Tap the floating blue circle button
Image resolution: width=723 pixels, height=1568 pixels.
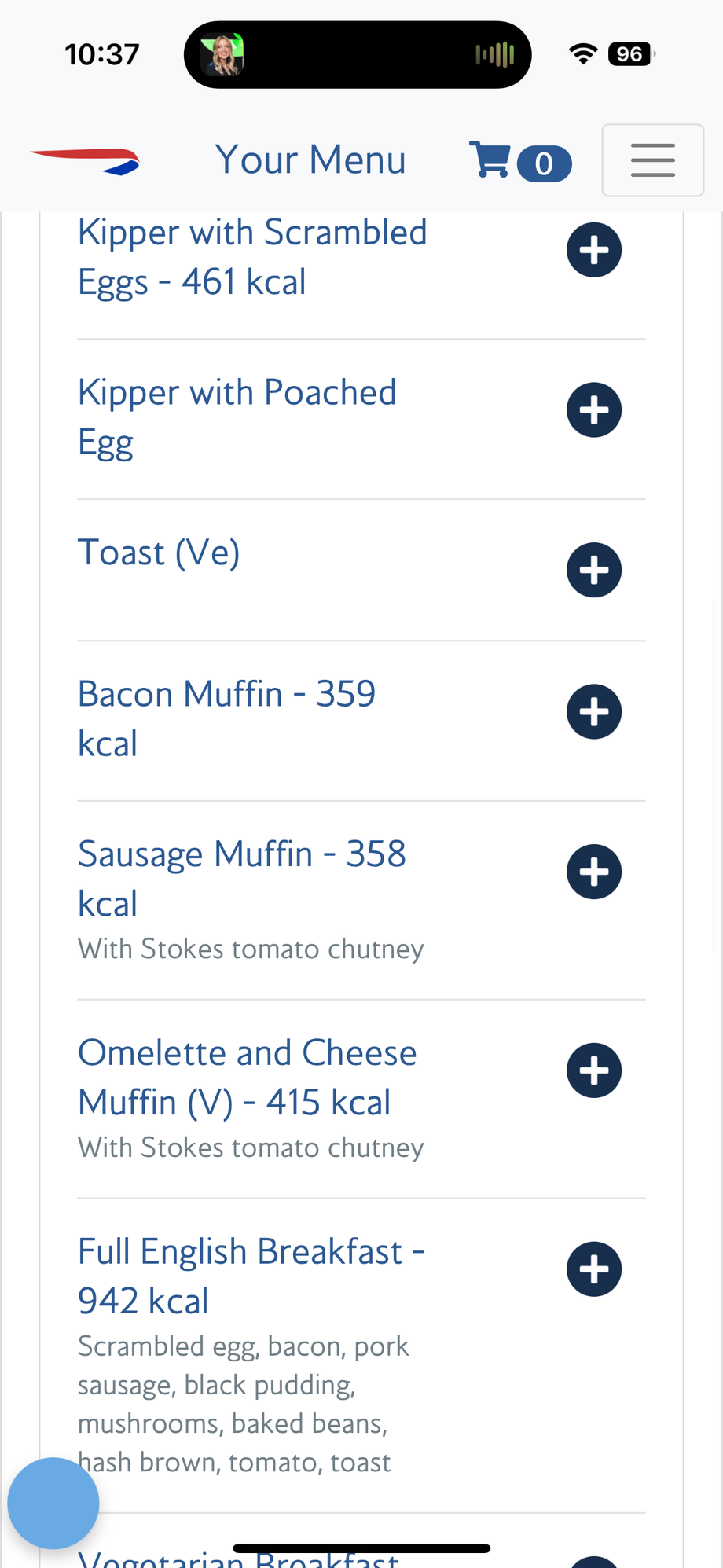[x=53, y=1503]
